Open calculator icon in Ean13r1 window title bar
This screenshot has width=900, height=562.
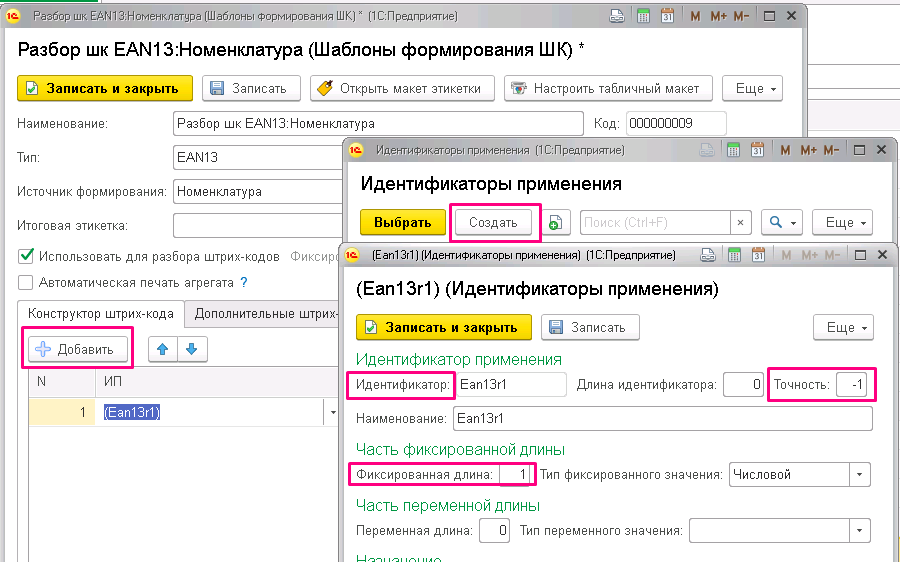(734, 255)
